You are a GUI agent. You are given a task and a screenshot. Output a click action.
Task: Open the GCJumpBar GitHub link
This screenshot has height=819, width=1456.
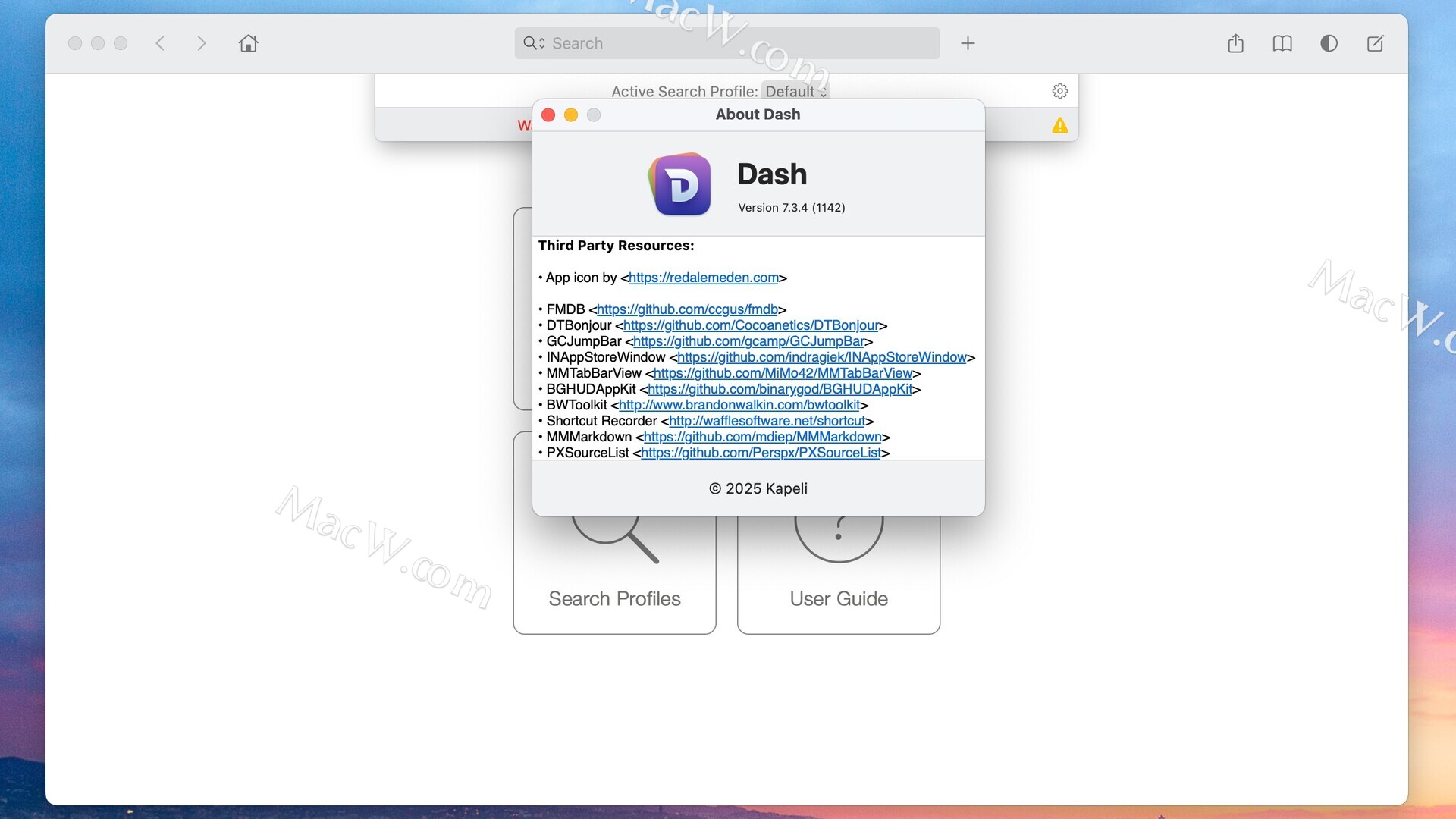point(748,341)
